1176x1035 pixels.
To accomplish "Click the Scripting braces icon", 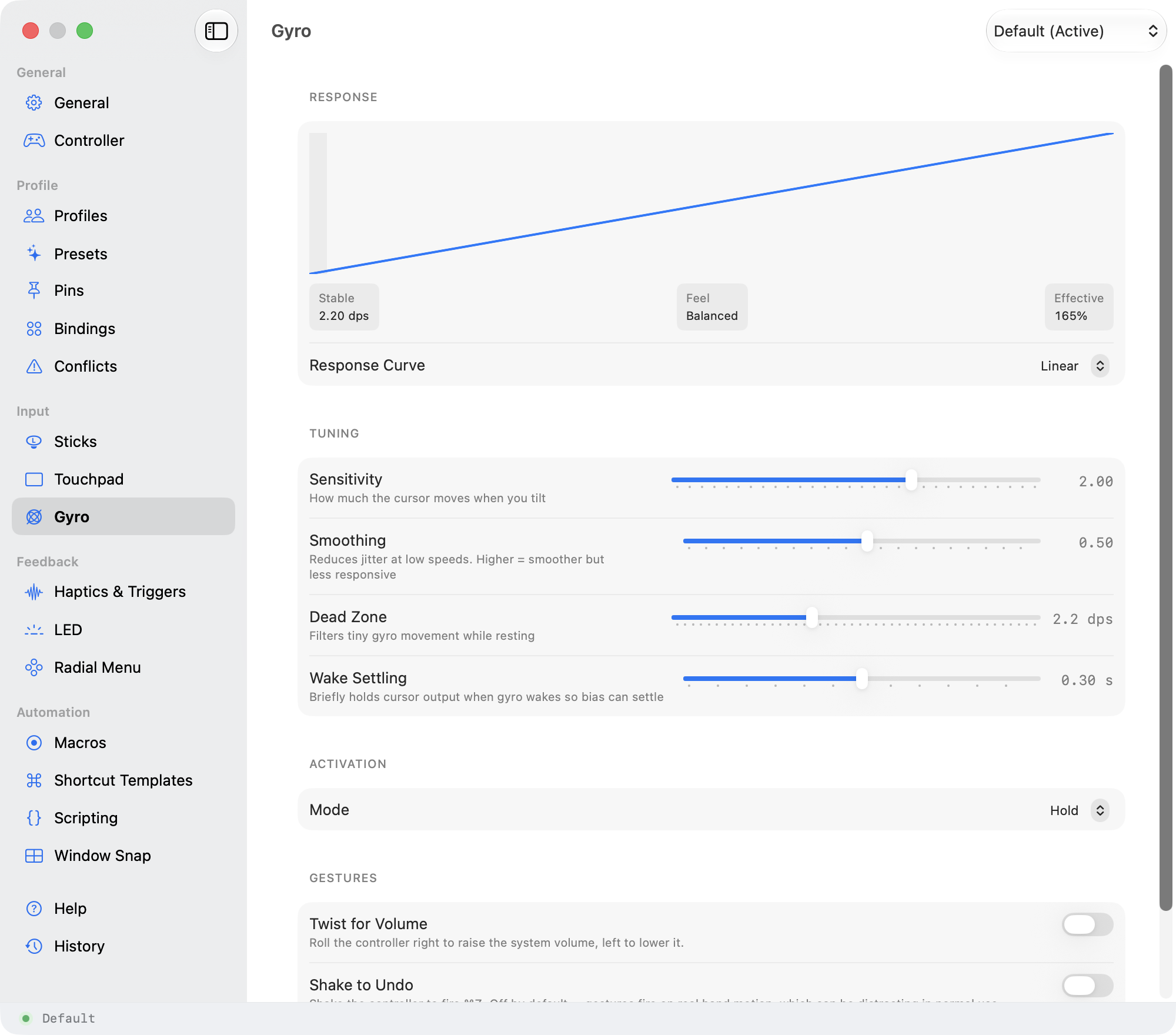I will (34, 818).
